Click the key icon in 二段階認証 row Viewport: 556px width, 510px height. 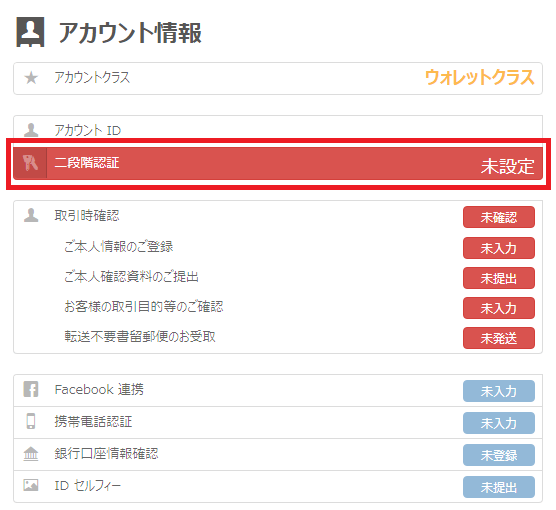(30, 163)
